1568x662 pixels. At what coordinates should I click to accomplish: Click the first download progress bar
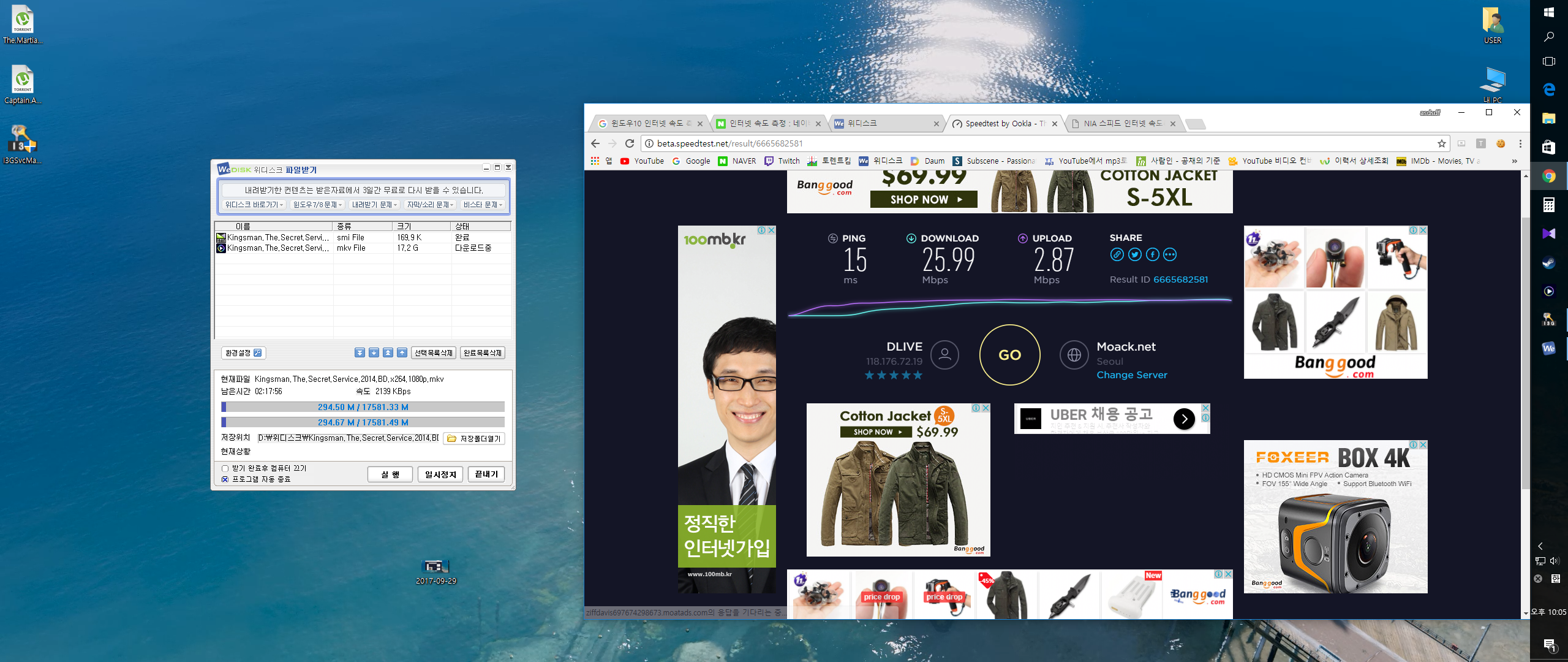pyautogui.click(x=363, y=407)
